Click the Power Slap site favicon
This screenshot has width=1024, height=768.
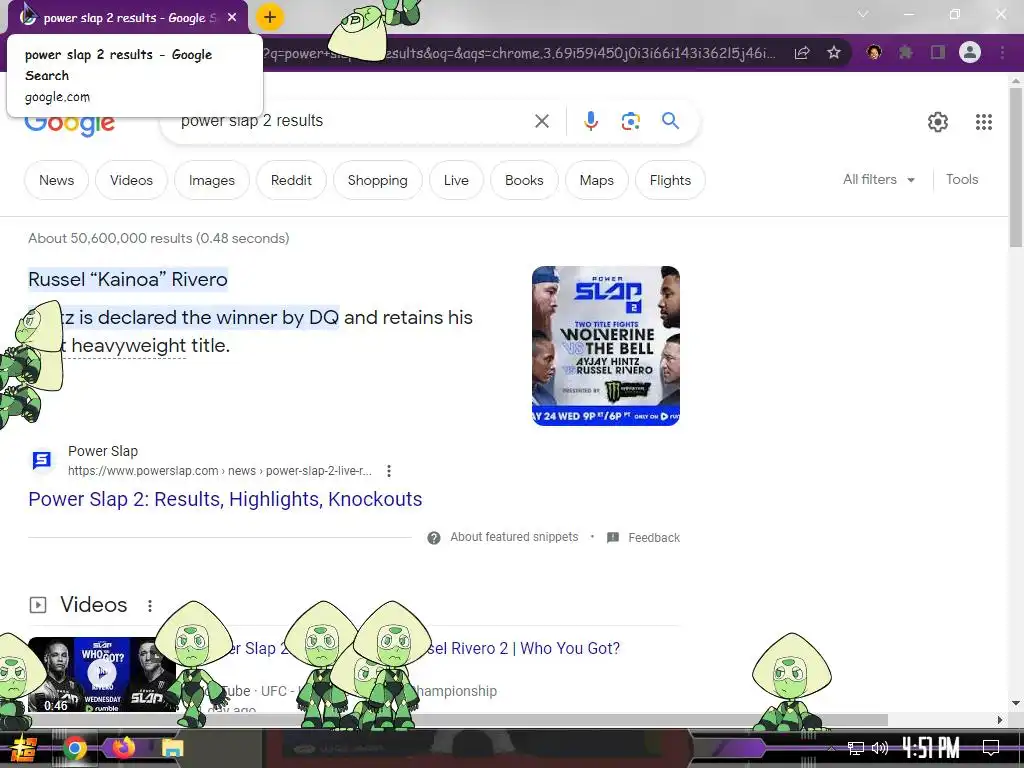(x=42, y=460)
